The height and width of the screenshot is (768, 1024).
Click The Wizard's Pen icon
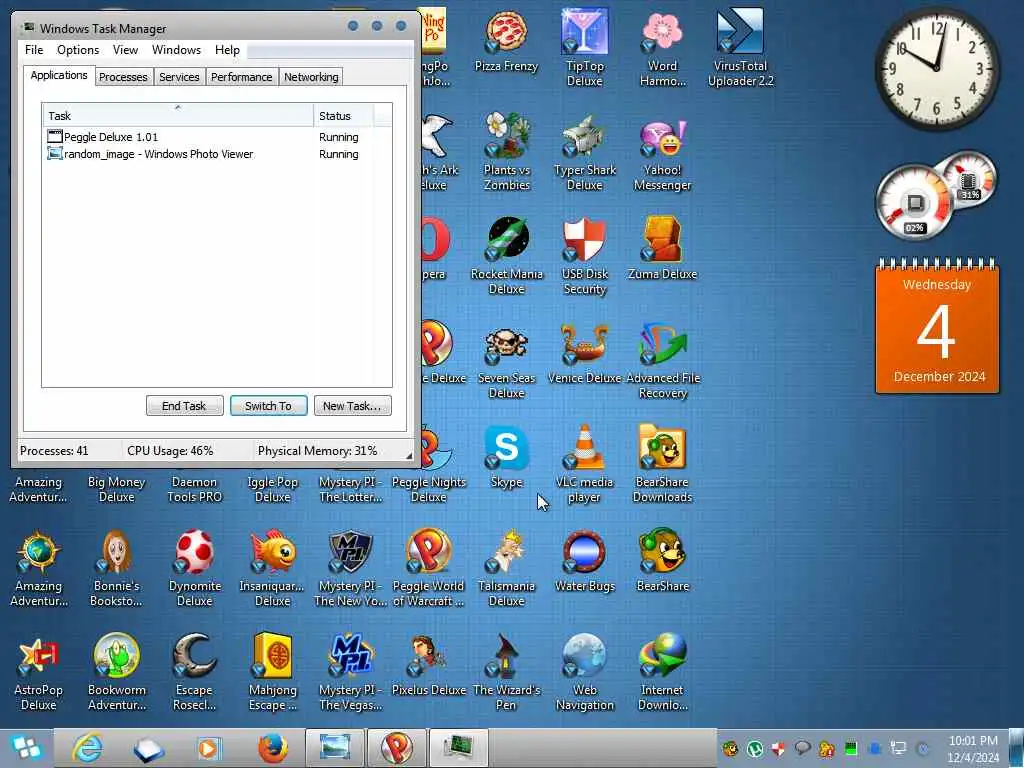click(x=507, y=671)
